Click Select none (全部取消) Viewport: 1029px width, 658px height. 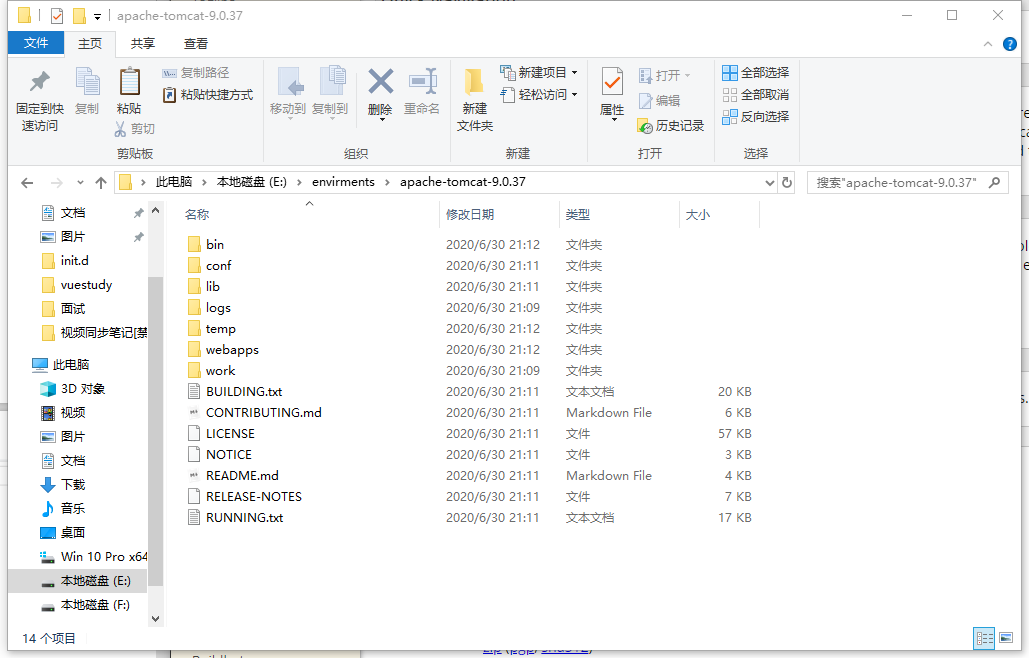[x=755, y=95]
